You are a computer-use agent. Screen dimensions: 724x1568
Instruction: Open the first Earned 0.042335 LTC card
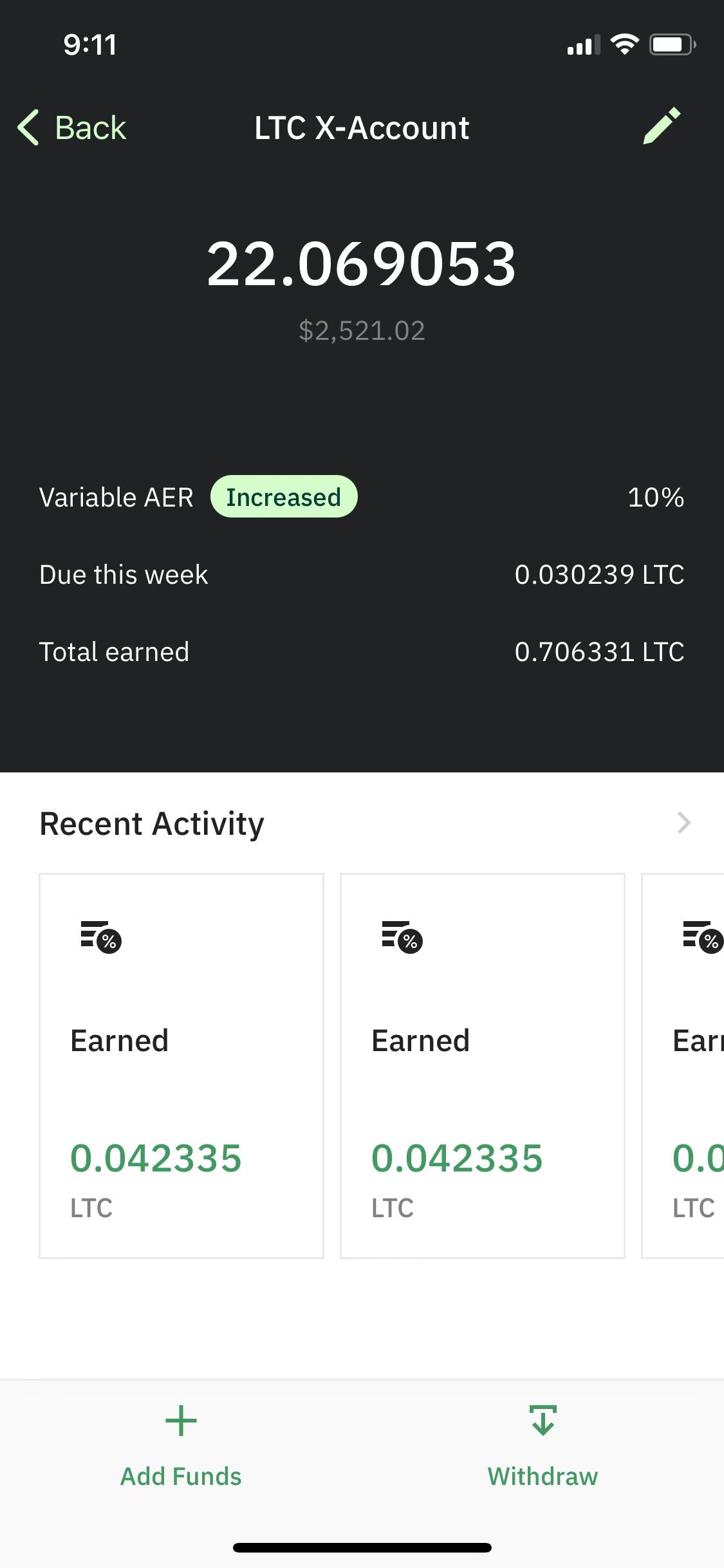(181, 1066)
